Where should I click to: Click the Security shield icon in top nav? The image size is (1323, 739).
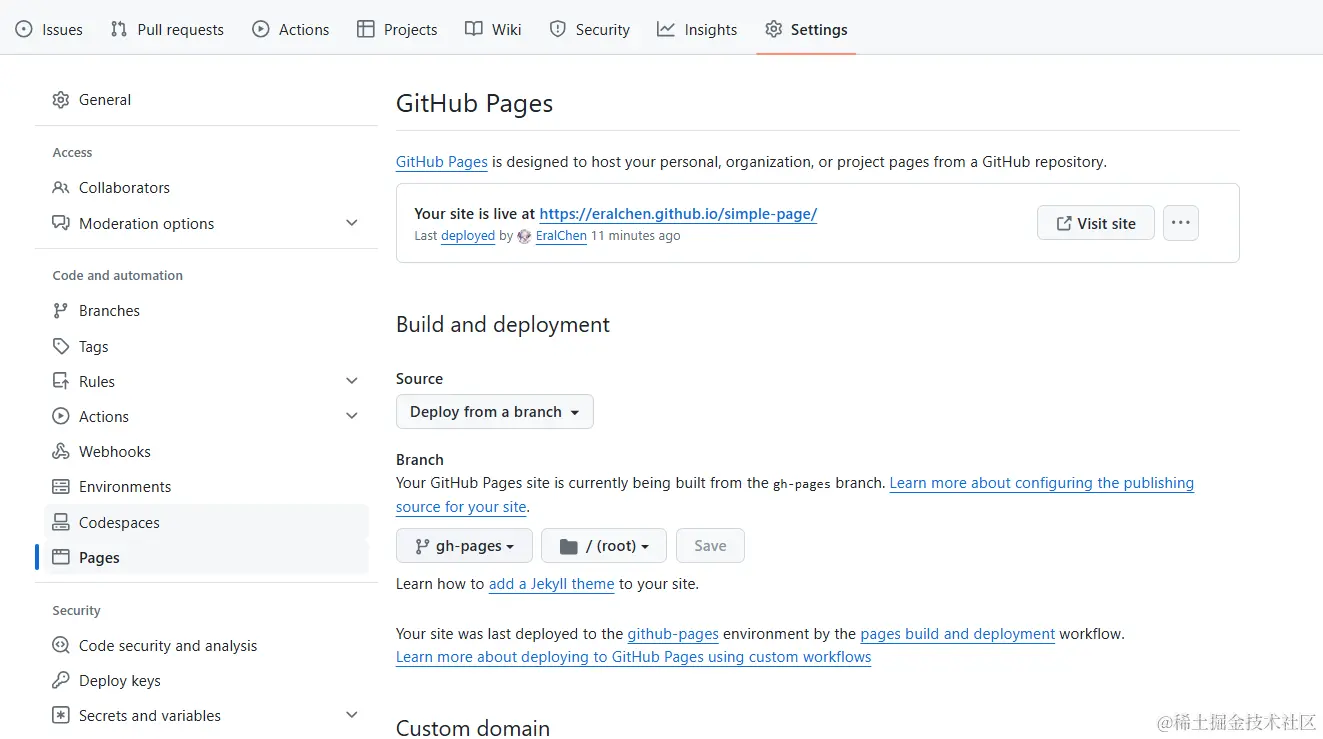coord(558,29)
